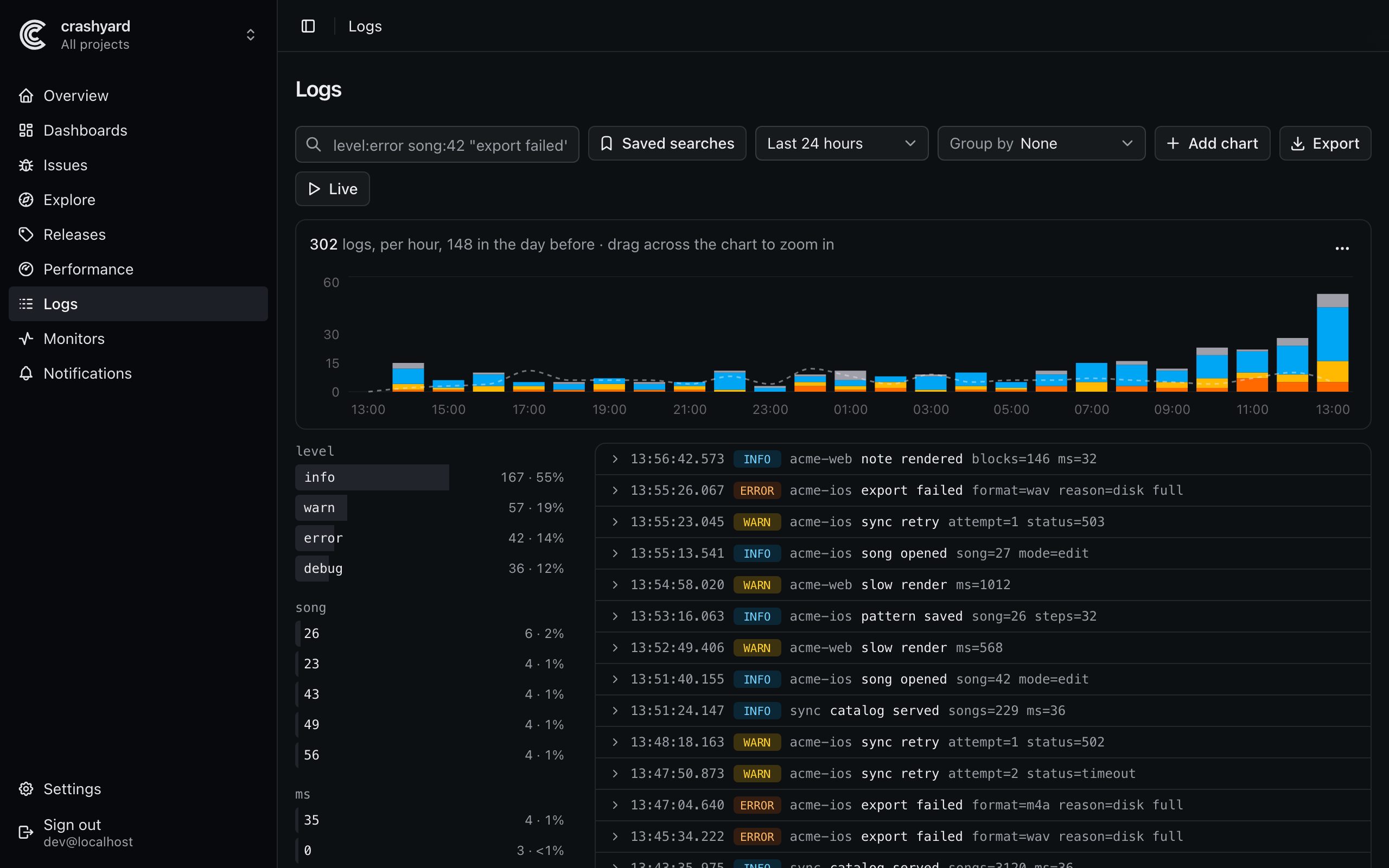Start Live log streaming

click(x=332, y=189)
